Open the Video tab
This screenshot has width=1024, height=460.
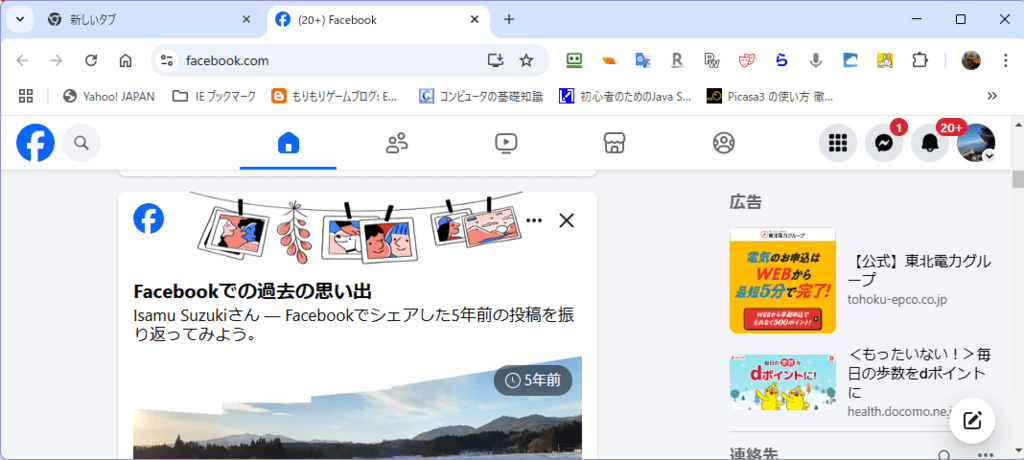point(506,143)
